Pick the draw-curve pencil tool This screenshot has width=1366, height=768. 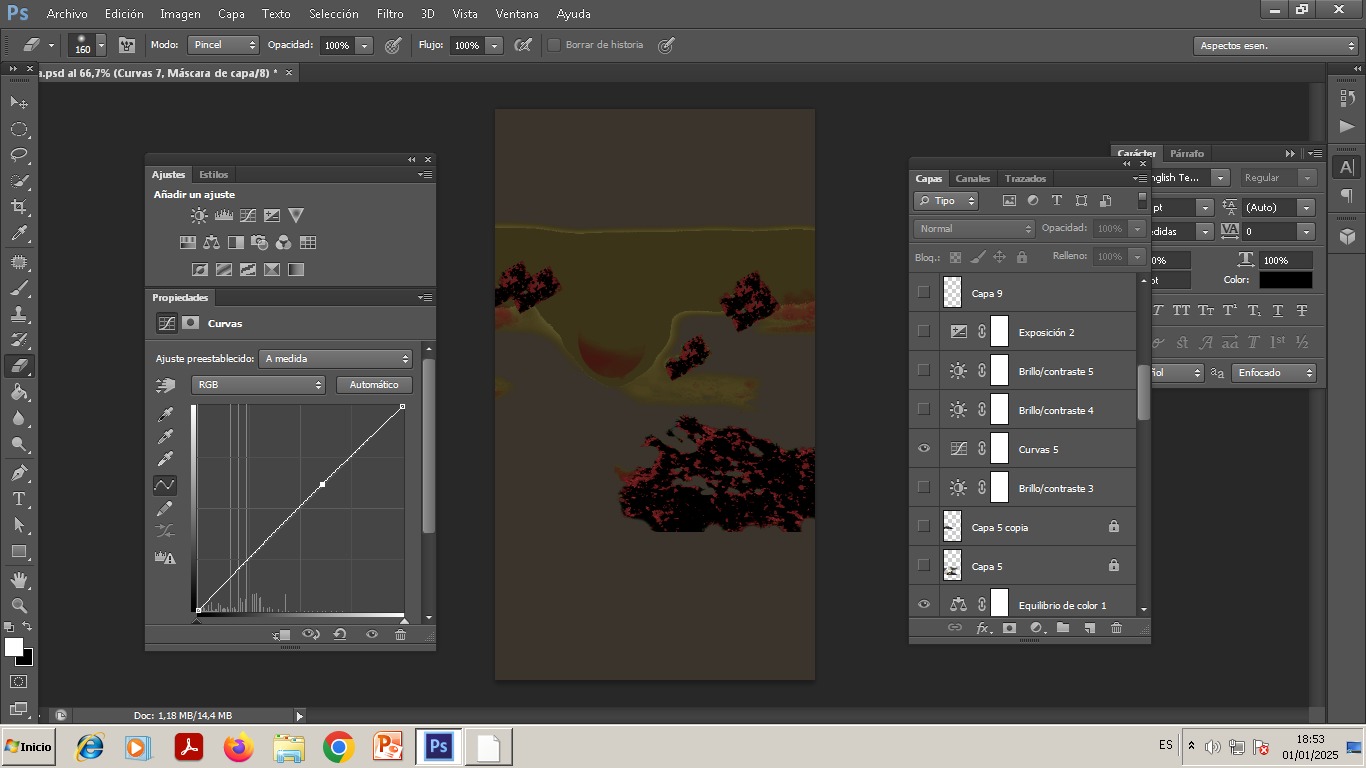[165, 509]
